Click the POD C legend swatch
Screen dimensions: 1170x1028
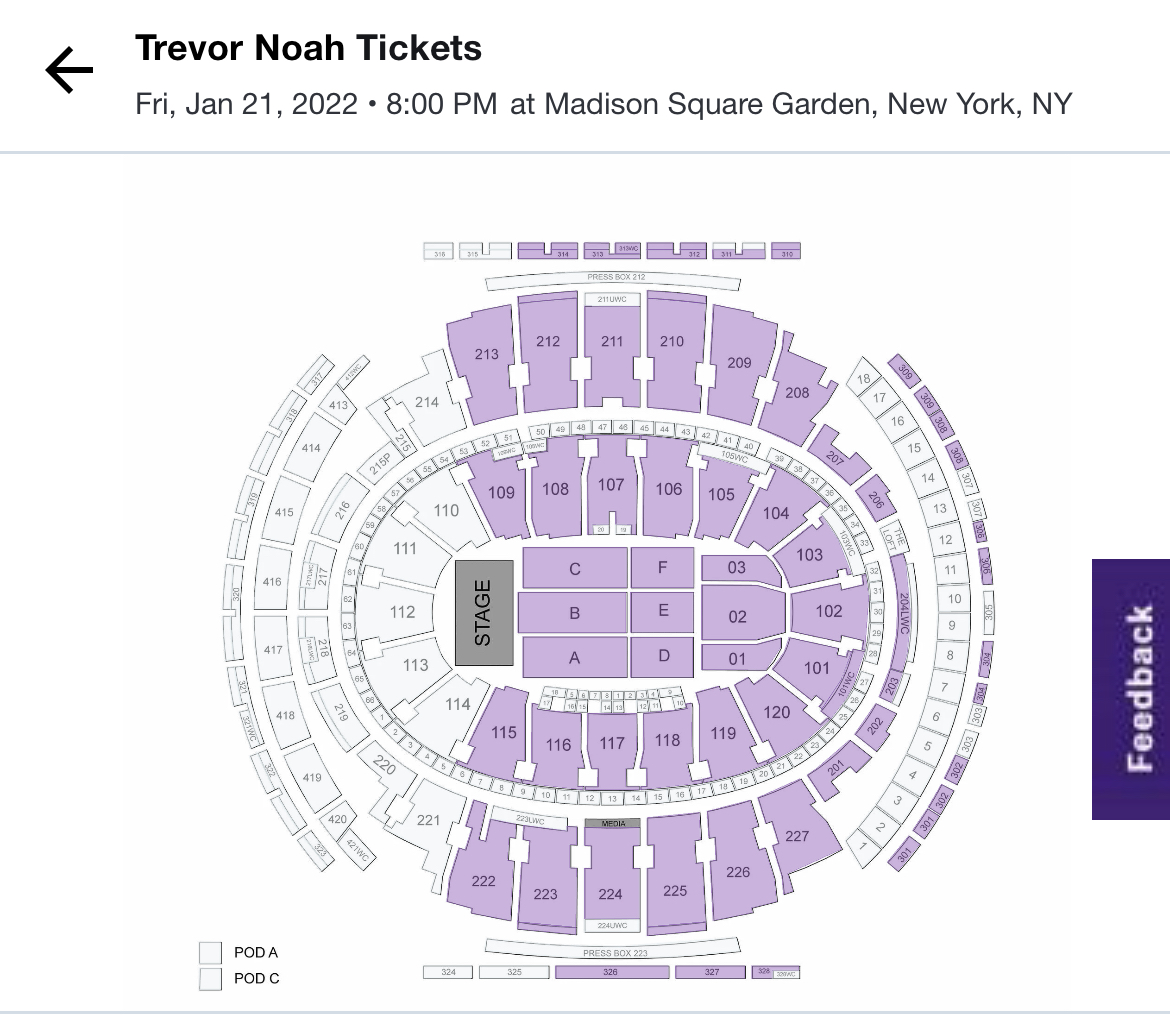[x=210, y=978]
